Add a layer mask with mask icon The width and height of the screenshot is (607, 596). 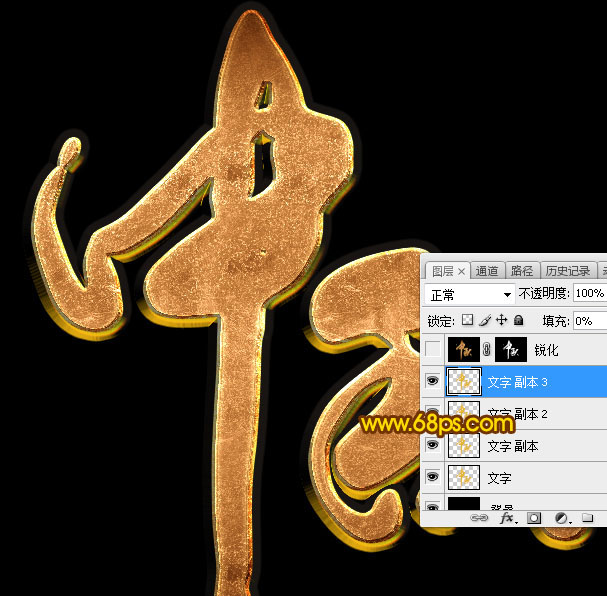(x=534, y=518)
